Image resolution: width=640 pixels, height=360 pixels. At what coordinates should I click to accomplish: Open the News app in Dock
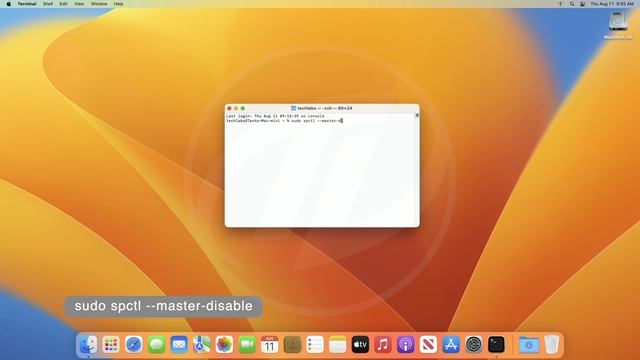(428, 345)
